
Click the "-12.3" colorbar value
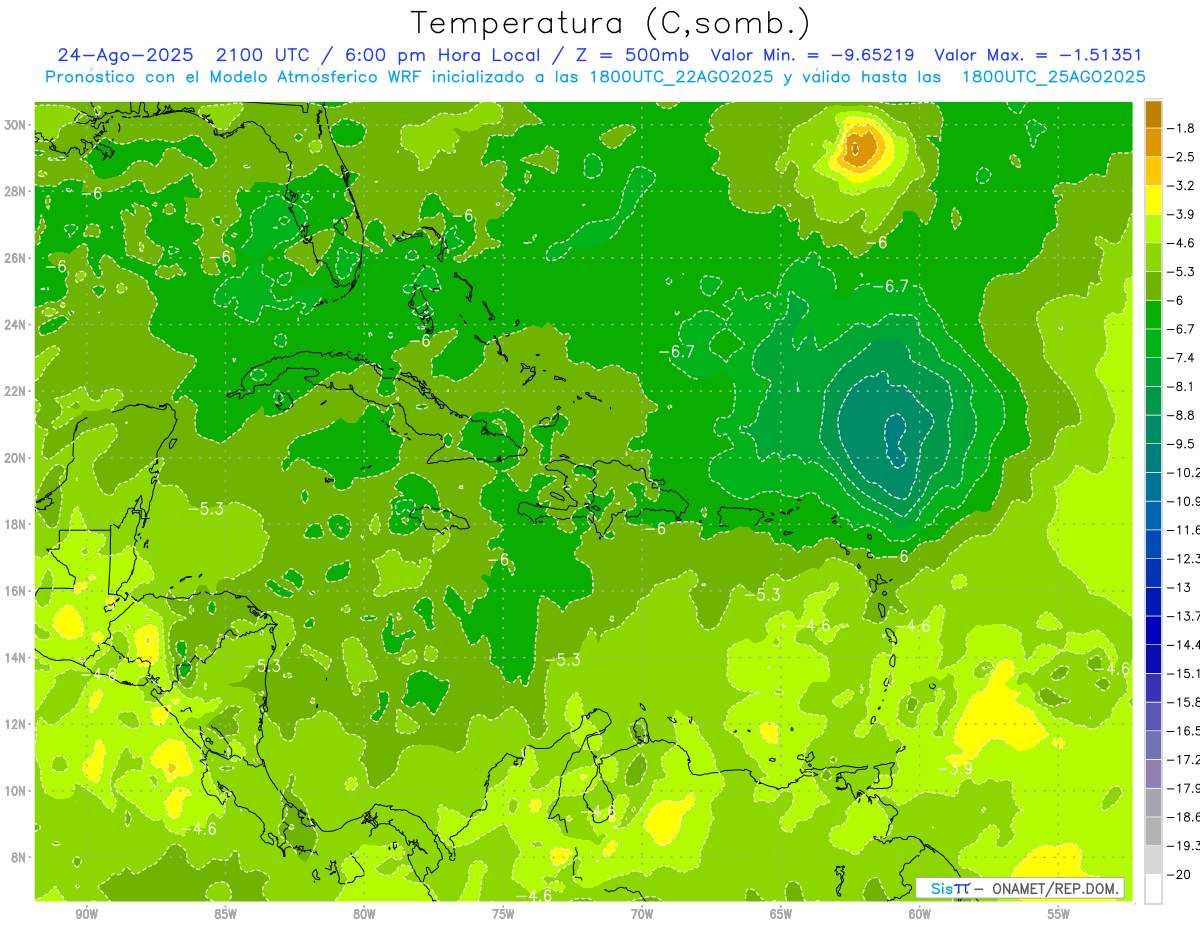1184,558
